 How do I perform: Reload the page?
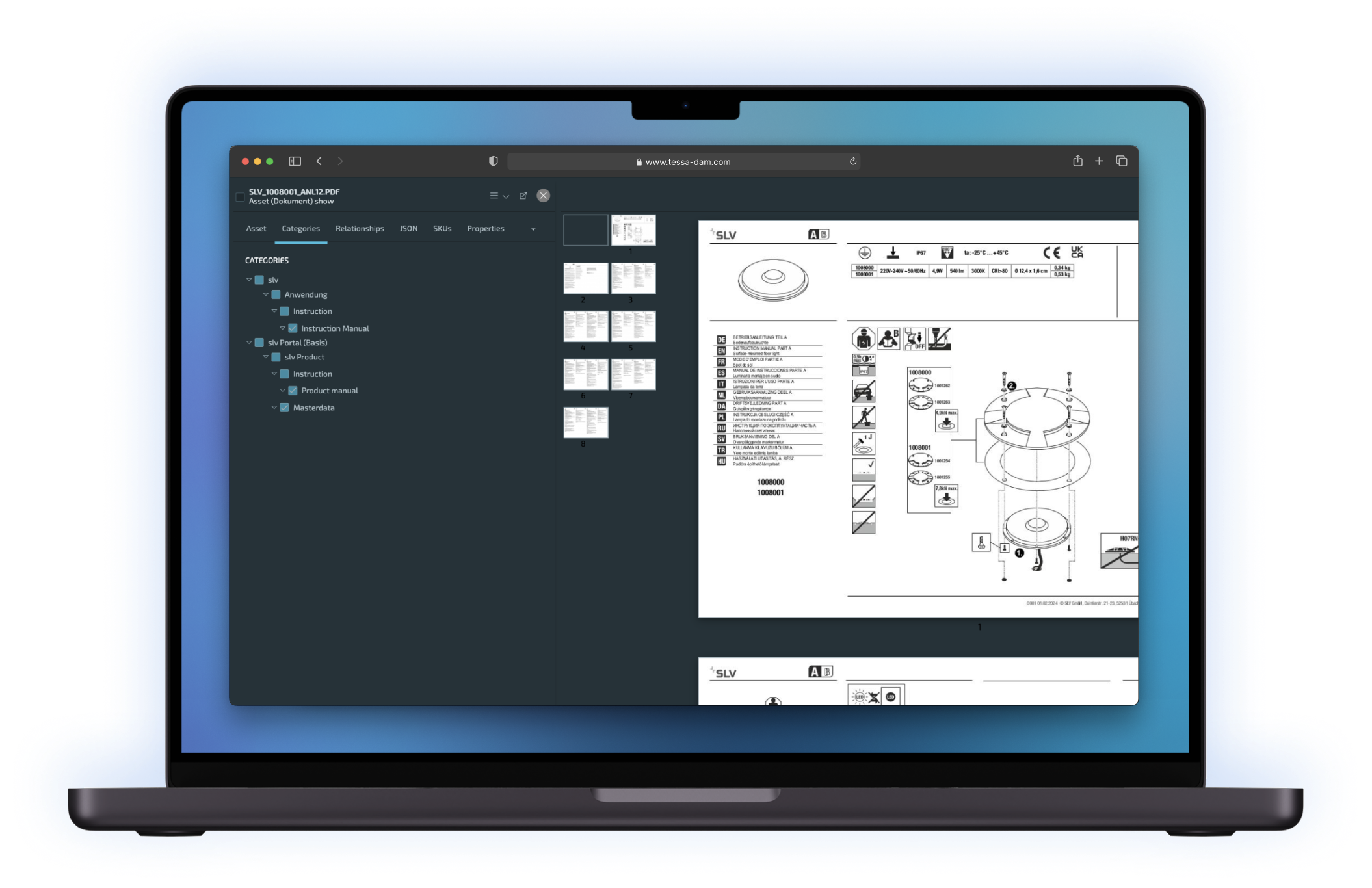(x=853, y=161)
